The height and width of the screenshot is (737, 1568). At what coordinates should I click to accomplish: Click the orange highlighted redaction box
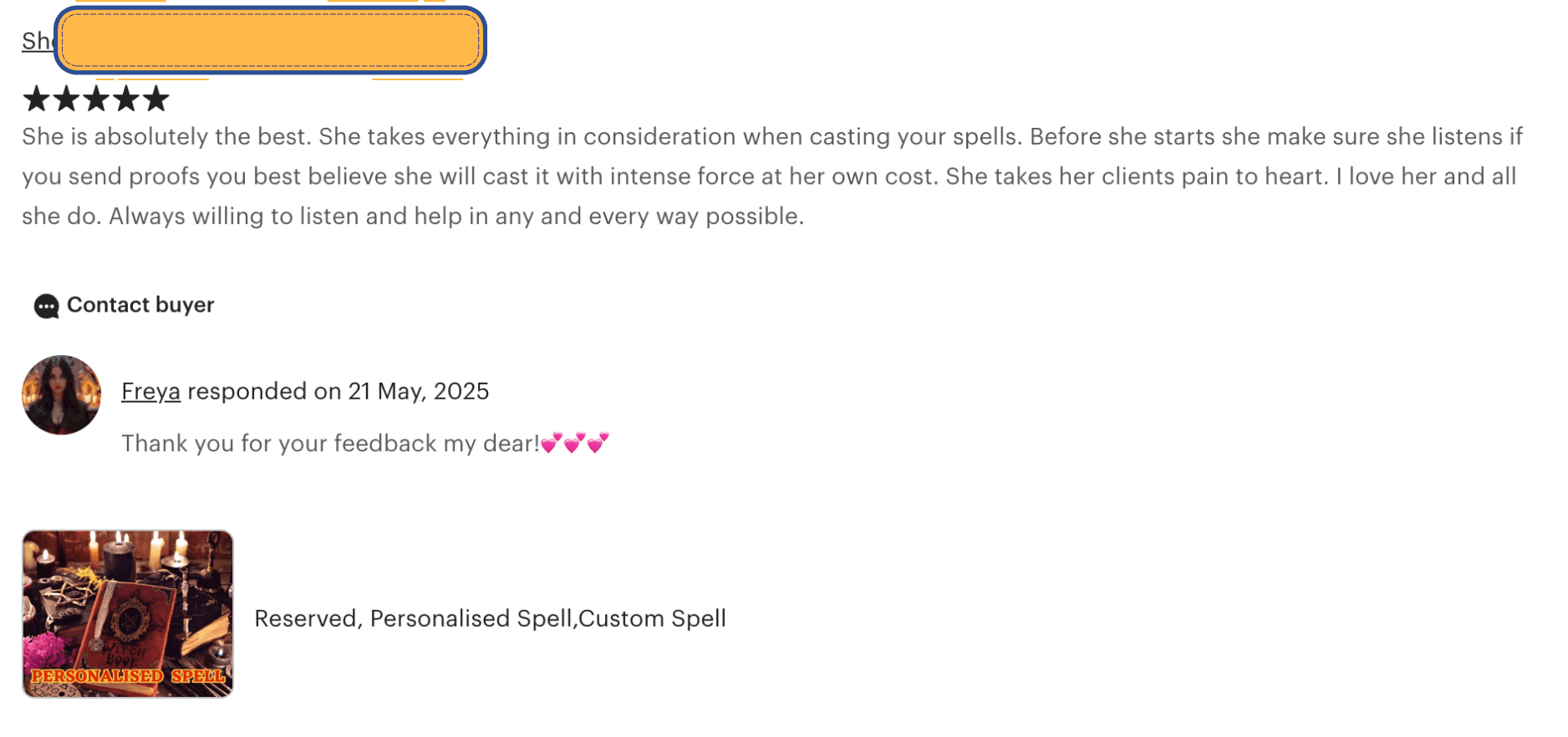pyautogui.click(x=271, y=40)
